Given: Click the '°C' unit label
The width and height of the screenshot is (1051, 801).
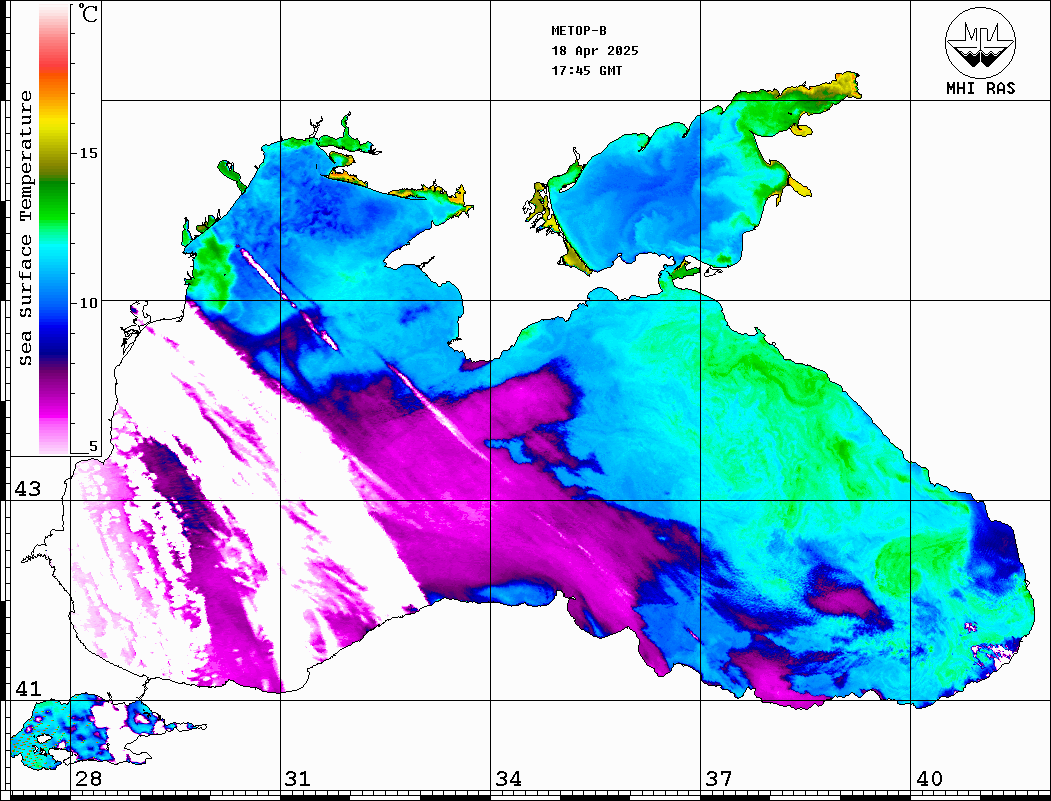Looking at the screenshot, I should [88, 13].
